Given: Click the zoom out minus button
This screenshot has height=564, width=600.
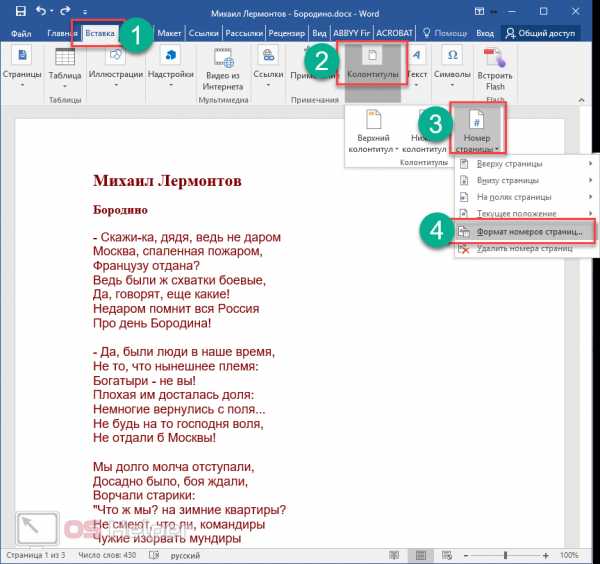Looking at the screenshot, I should point(466,556).
